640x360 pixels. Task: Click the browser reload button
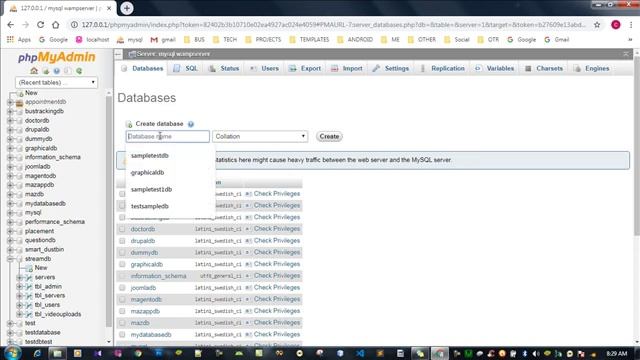[x=40, y=25]
